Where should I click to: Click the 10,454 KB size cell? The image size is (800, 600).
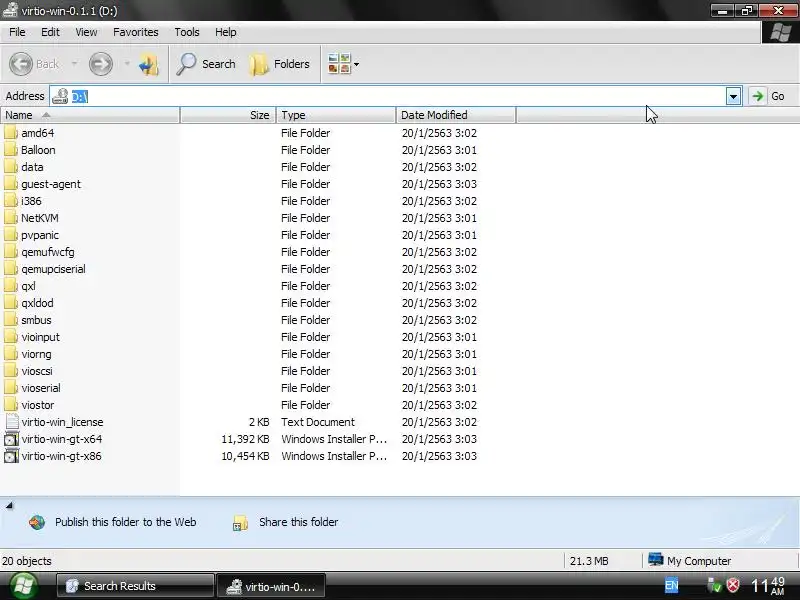245,456
